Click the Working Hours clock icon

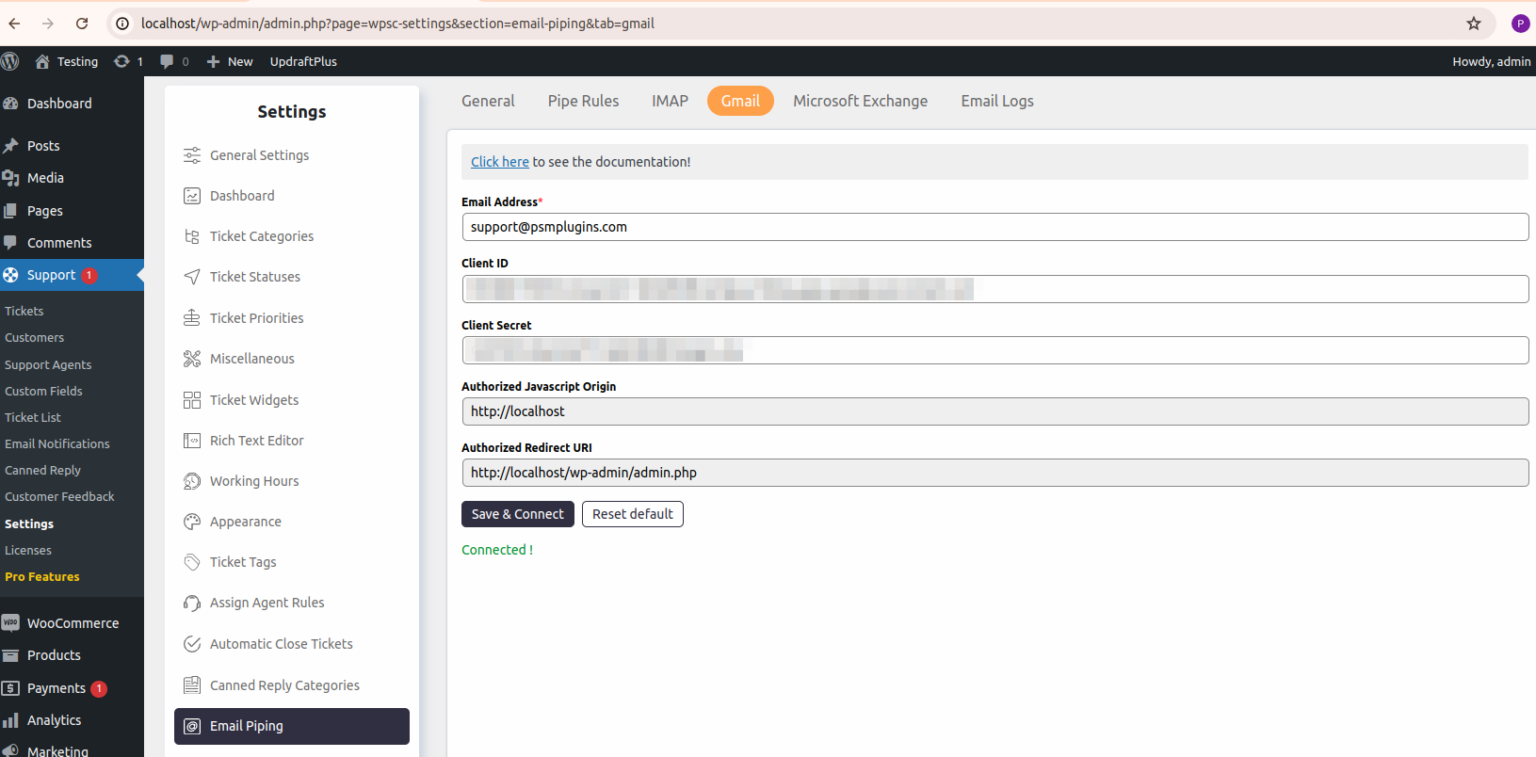click(x=191, y=481)
